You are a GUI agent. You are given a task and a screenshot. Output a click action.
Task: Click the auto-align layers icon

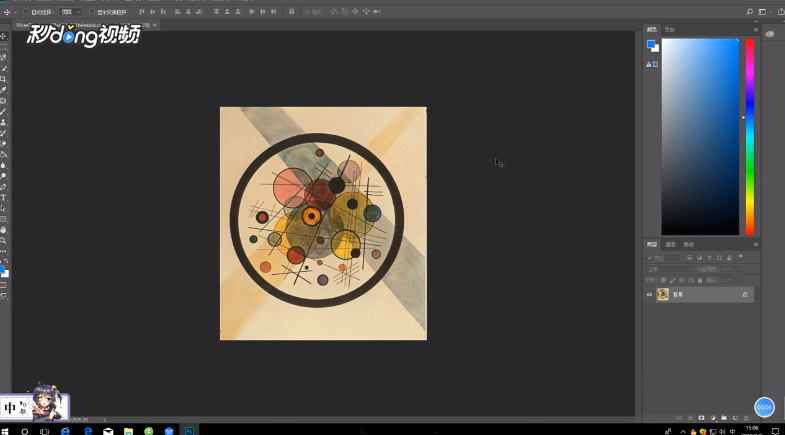pos(291,12)
